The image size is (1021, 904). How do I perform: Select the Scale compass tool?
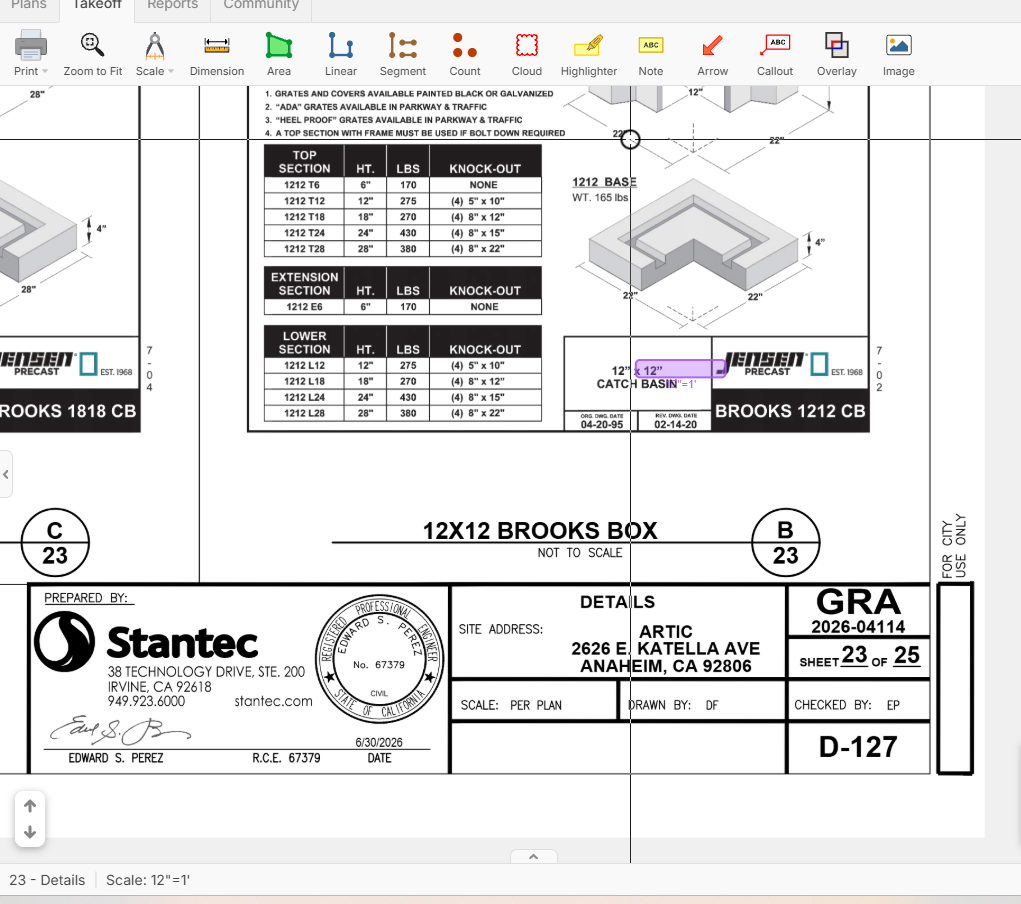(154, 46)
